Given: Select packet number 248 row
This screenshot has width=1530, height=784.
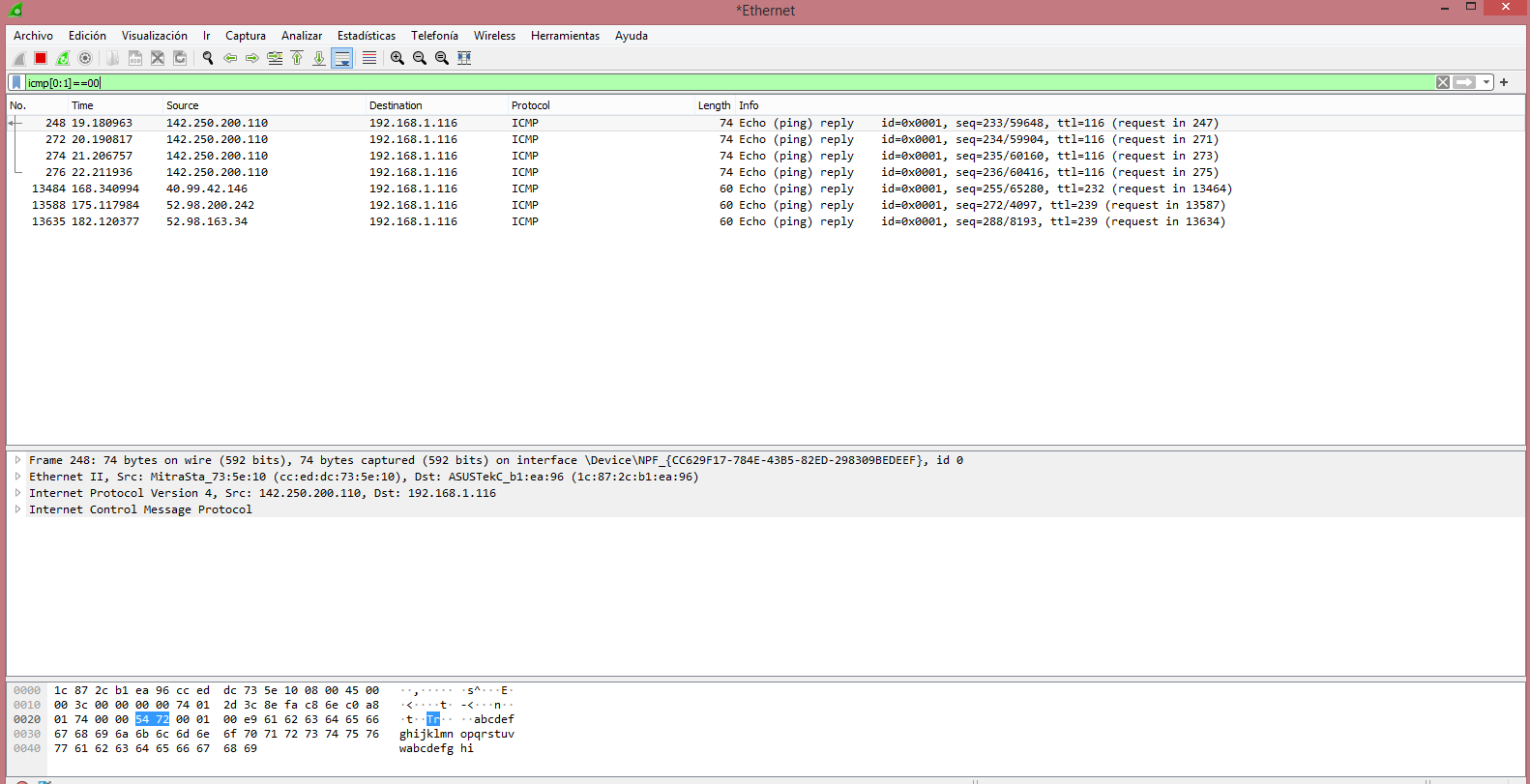Looking at the screenshot, I should coord(765,123).
